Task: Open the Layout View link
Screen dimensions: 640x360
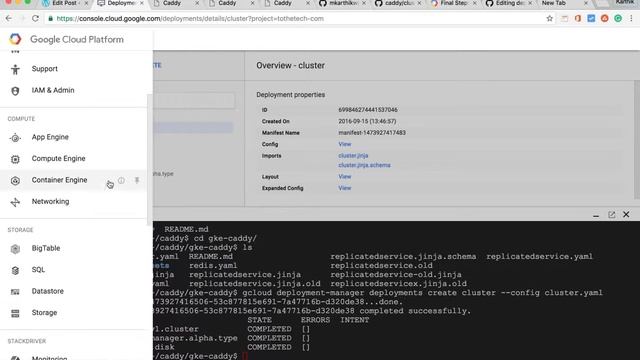Action: [344, 177]
